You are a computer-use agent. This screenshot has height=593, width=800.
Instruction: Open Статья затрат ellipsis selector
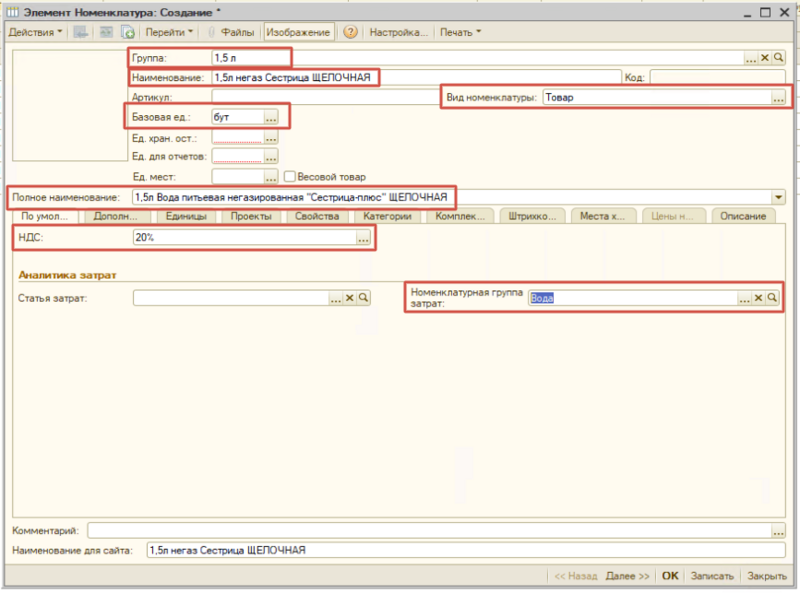coord(335,298)
